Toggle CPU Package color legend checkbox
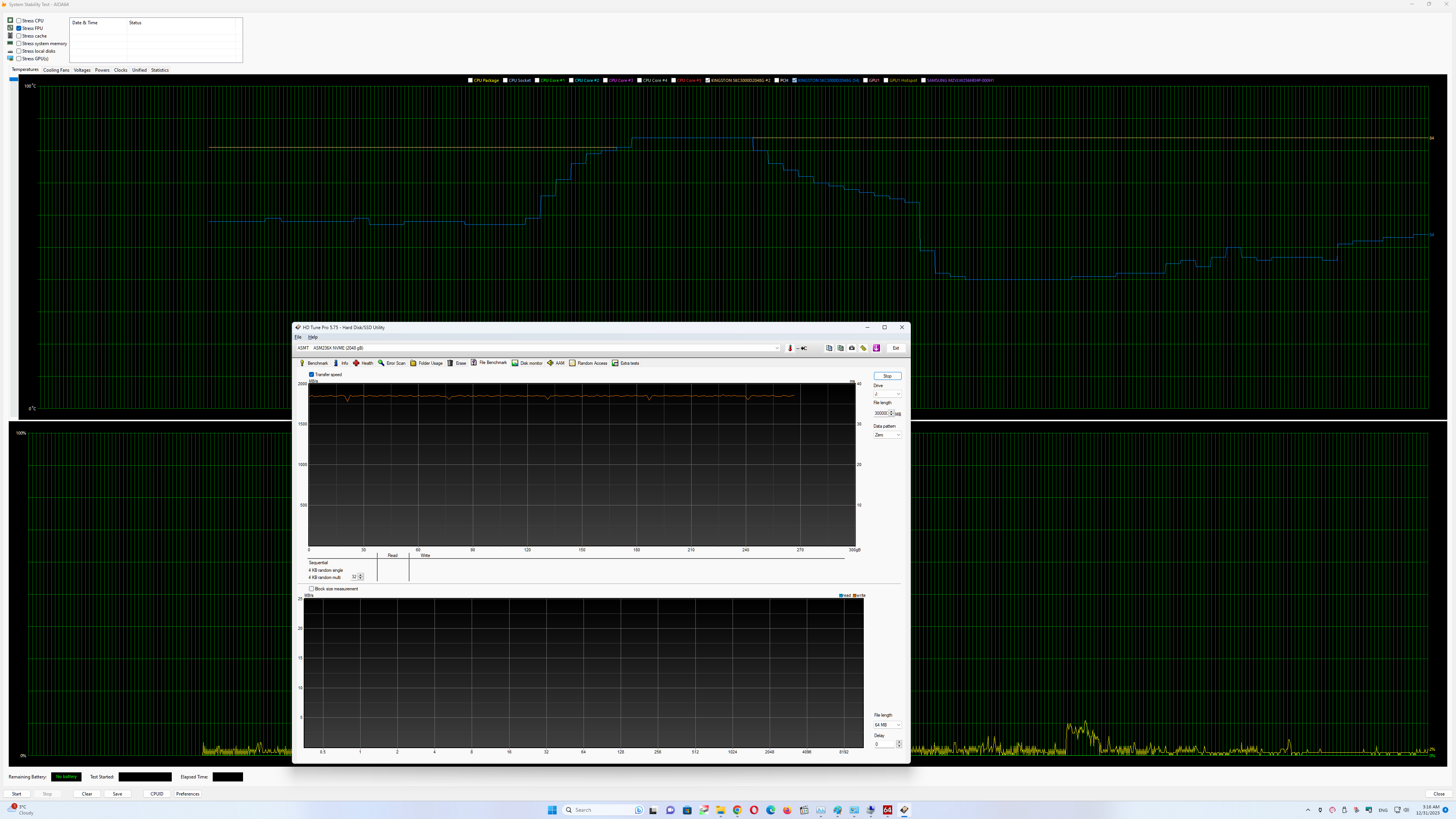Image resolution: width=1456 pixels, height=819 pixels. click(x=470, y=80)
